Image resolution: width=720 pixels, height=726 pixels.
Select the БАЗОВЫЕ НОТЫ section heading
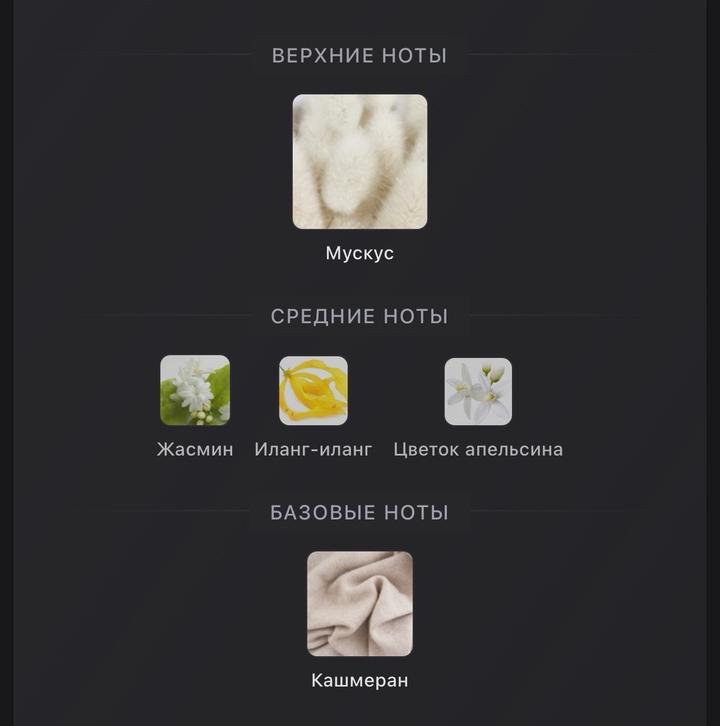359,513
